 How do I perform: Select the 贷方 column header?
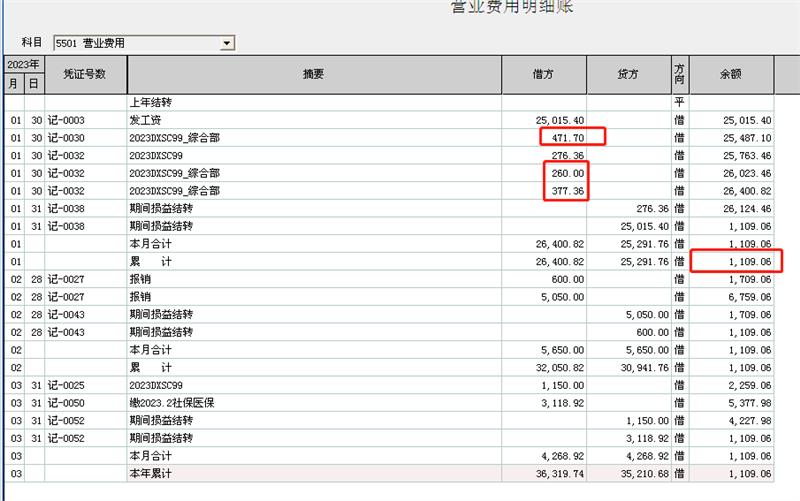[x=629, y=74]
